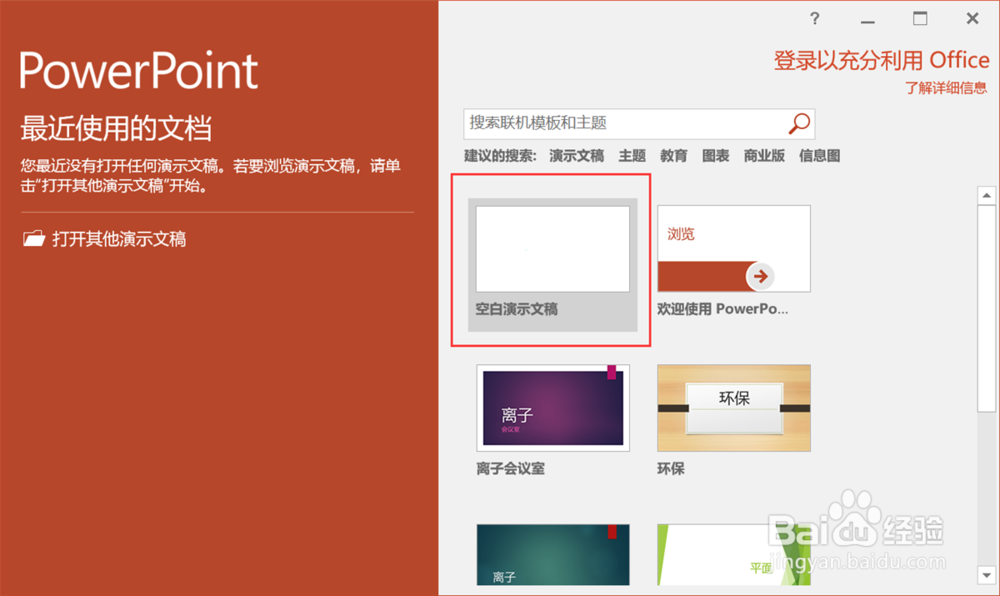Pick the 环保 wood template
Viewport: 1000px width, 596px height.
tap(733, 408)
